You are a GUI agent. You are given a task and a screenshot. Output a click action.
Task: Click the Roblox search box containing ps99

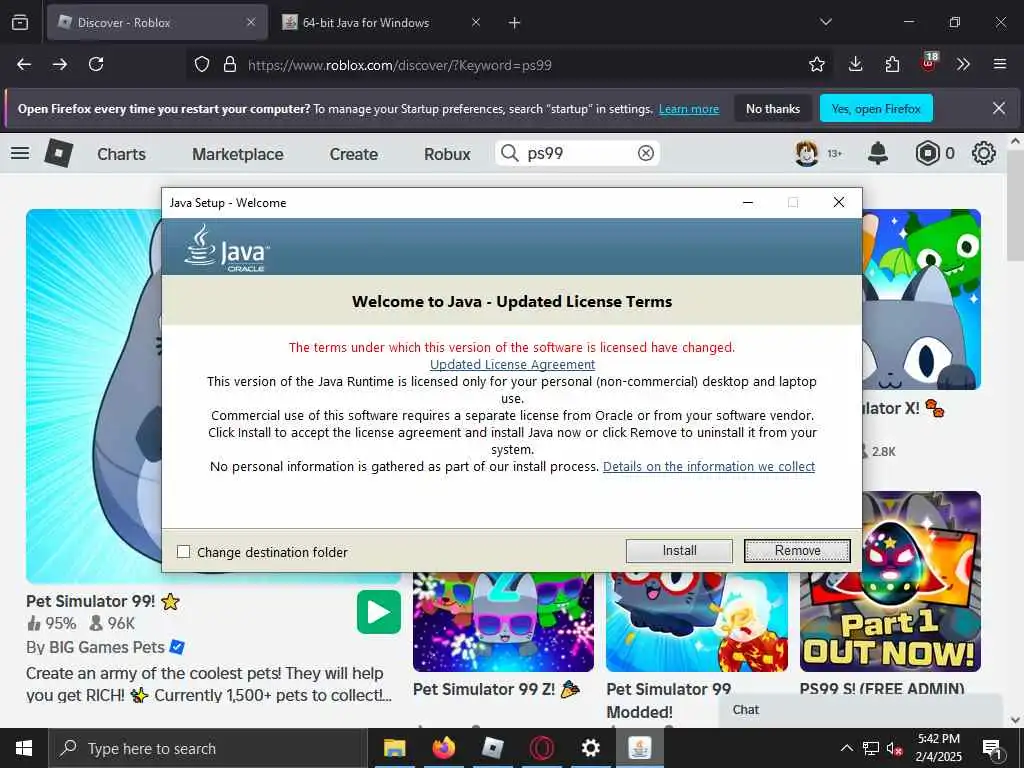578,153
